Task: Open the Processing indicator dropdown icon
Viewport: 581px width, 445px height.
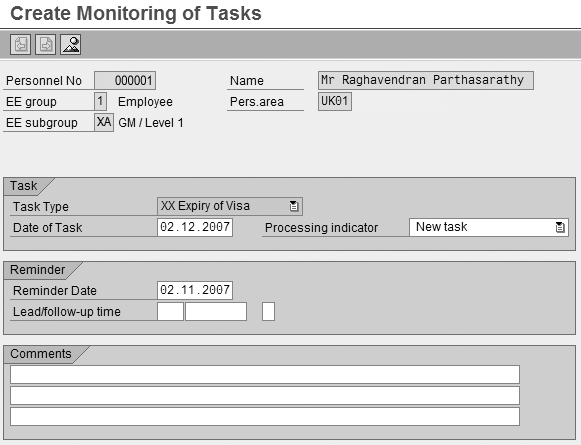Action: tap(560, 228)
